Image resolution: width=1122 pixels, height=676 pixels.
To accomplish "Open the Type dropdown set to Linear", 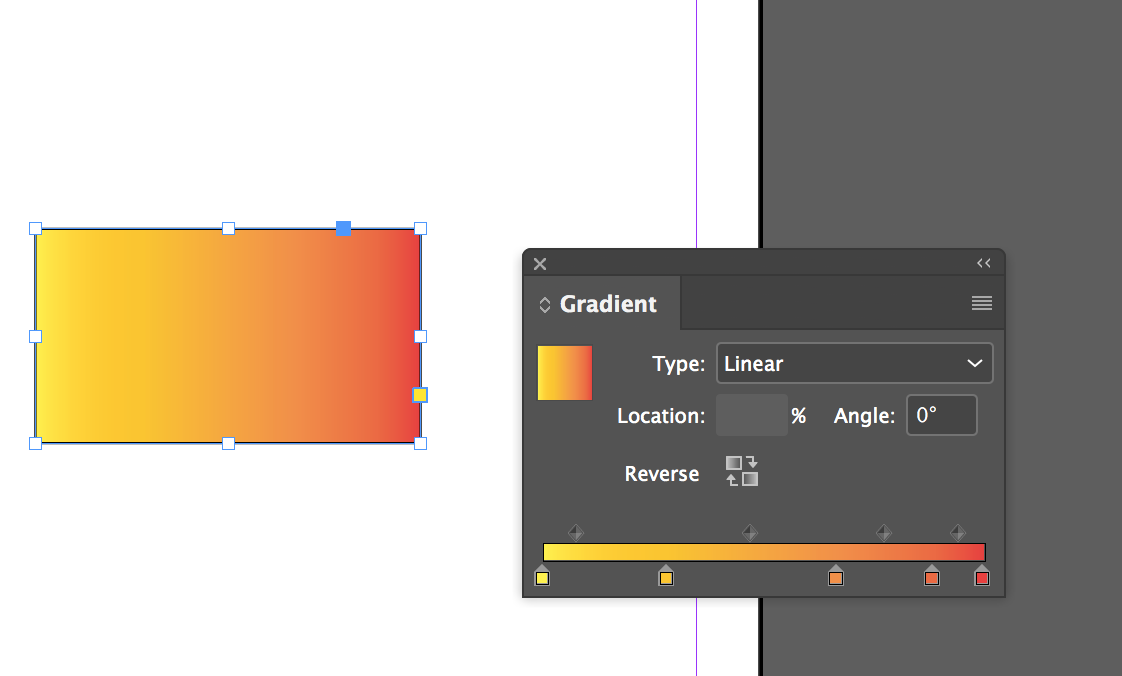I will click(854, 363).
